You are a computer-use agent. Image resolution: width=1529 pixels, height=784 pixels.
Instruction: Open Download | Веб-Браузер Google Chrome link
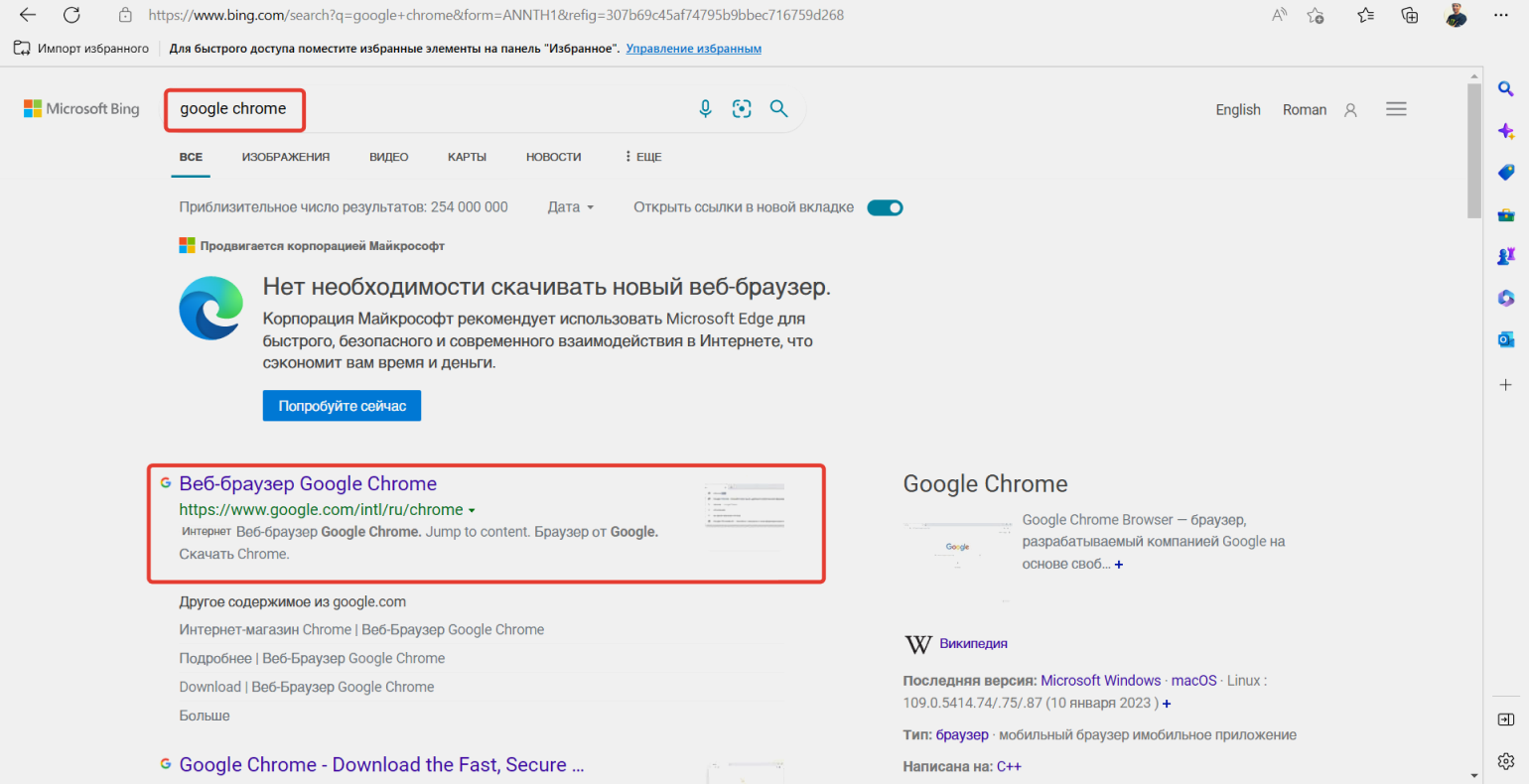coord(307,687)
